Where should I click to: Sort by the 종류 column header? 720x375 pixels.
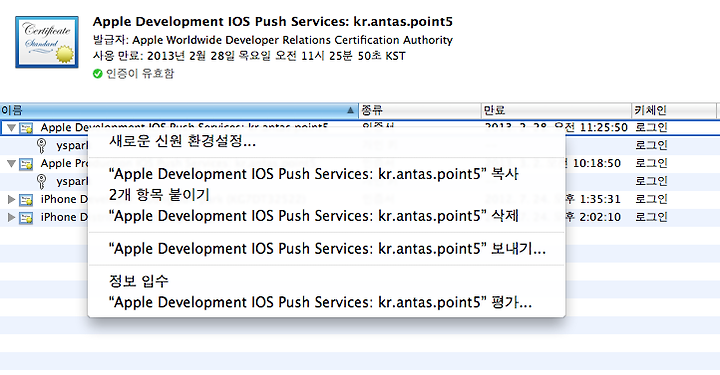420,110
